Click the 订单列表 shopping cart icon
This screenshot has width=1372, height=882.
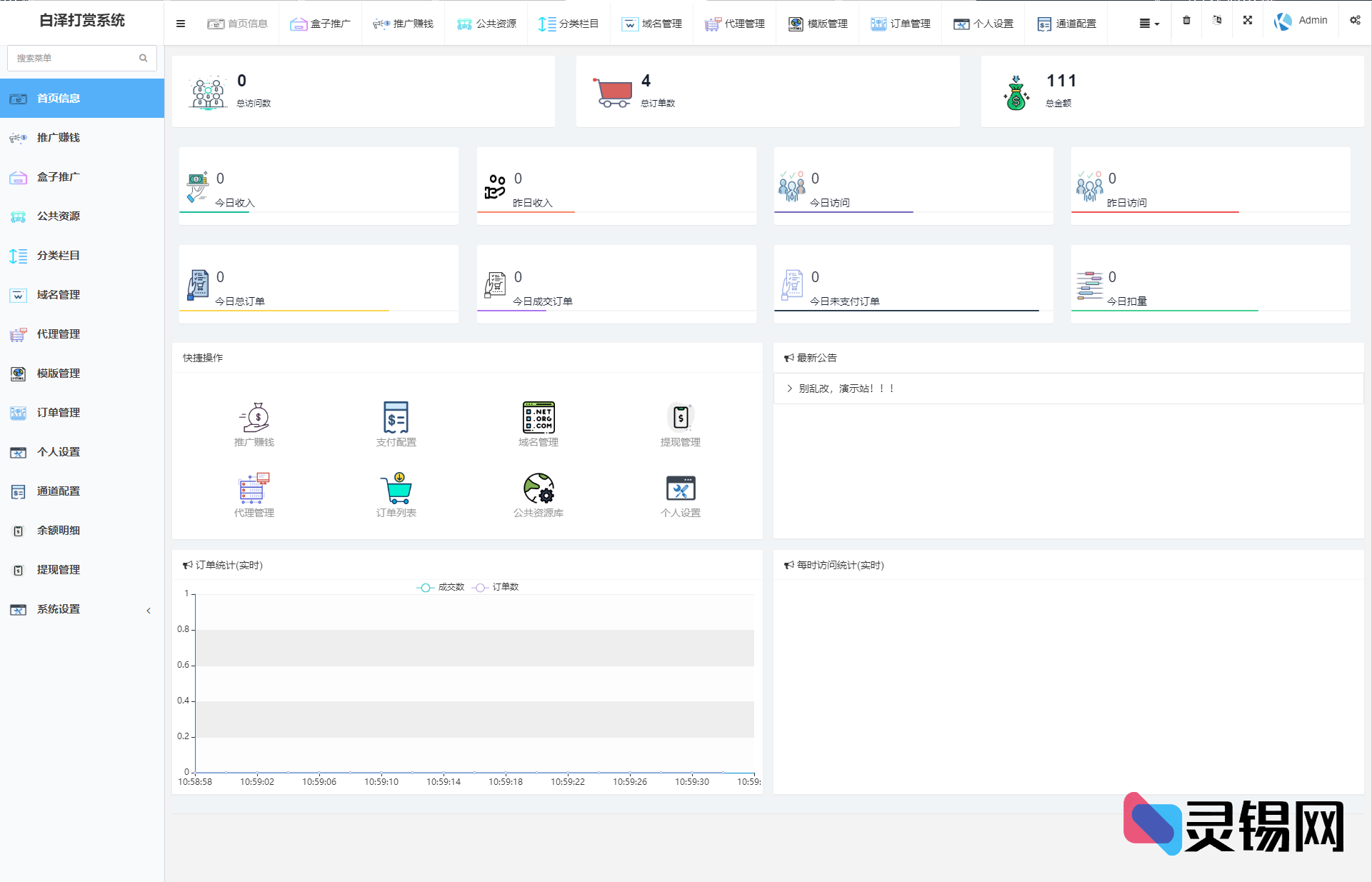click(396, 488)
